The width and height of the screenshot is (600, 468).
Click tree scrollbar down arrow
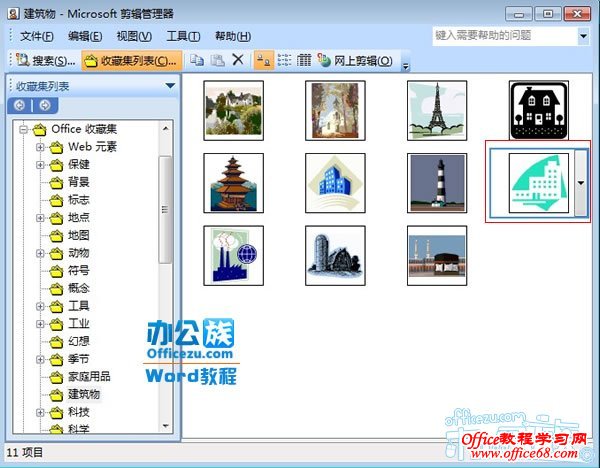click(x=165, y=426)
